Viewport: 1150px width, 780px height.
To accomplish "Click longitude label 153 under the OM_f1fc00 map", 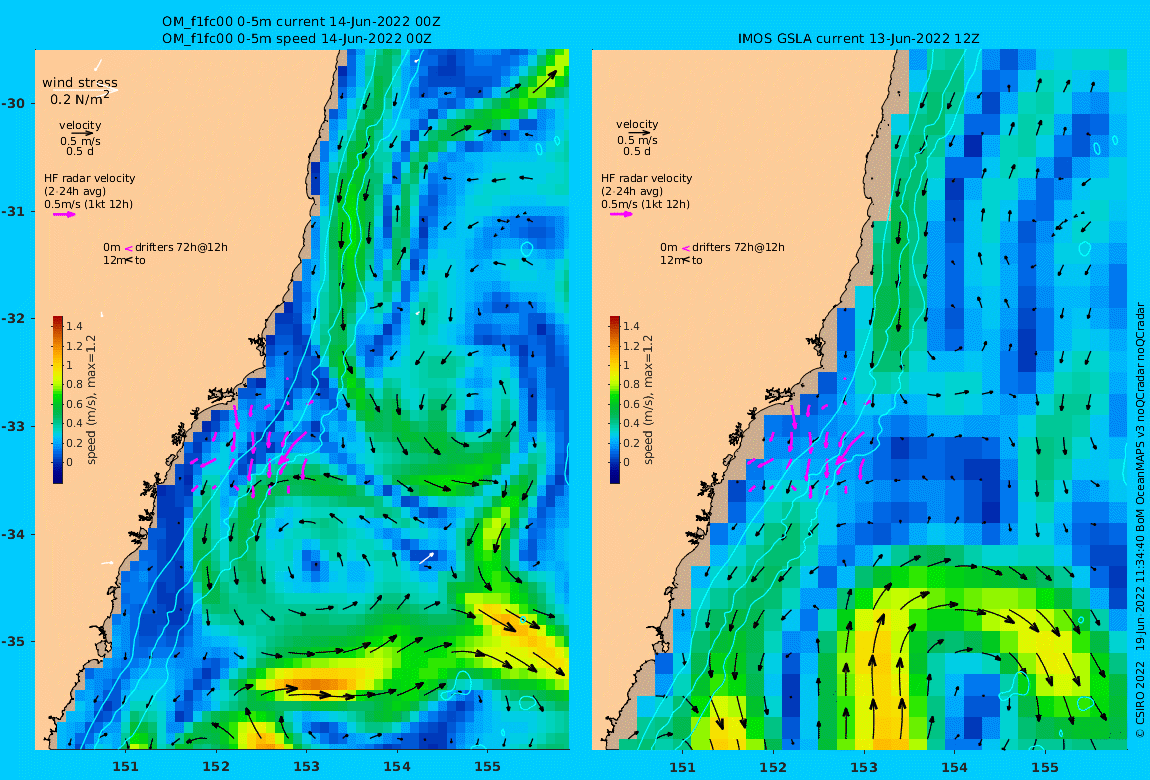I will point(307,767).
